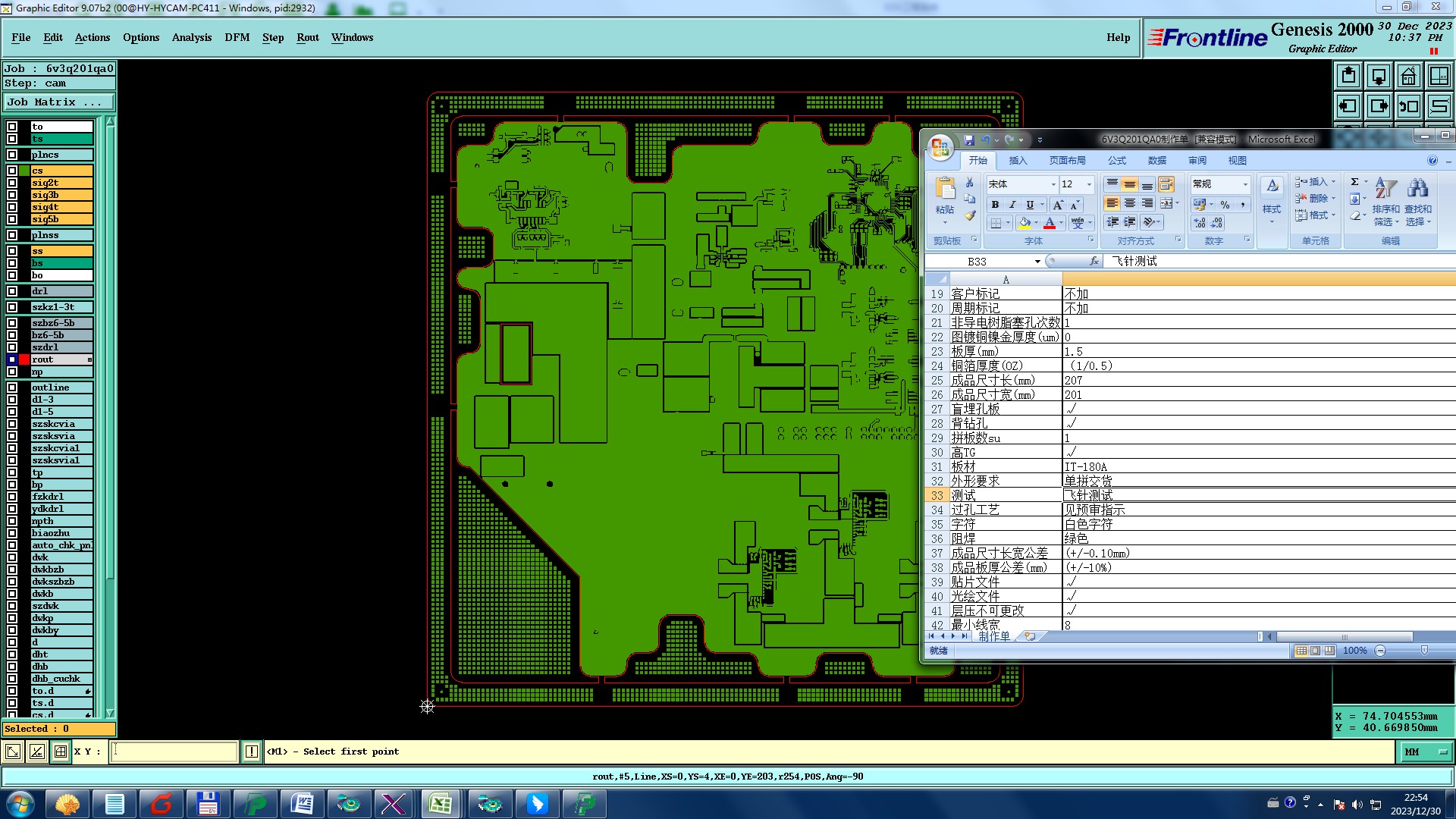
Task: Click the pan left arrow icon
Action: pyautogui.click(x=1348, y=106)
